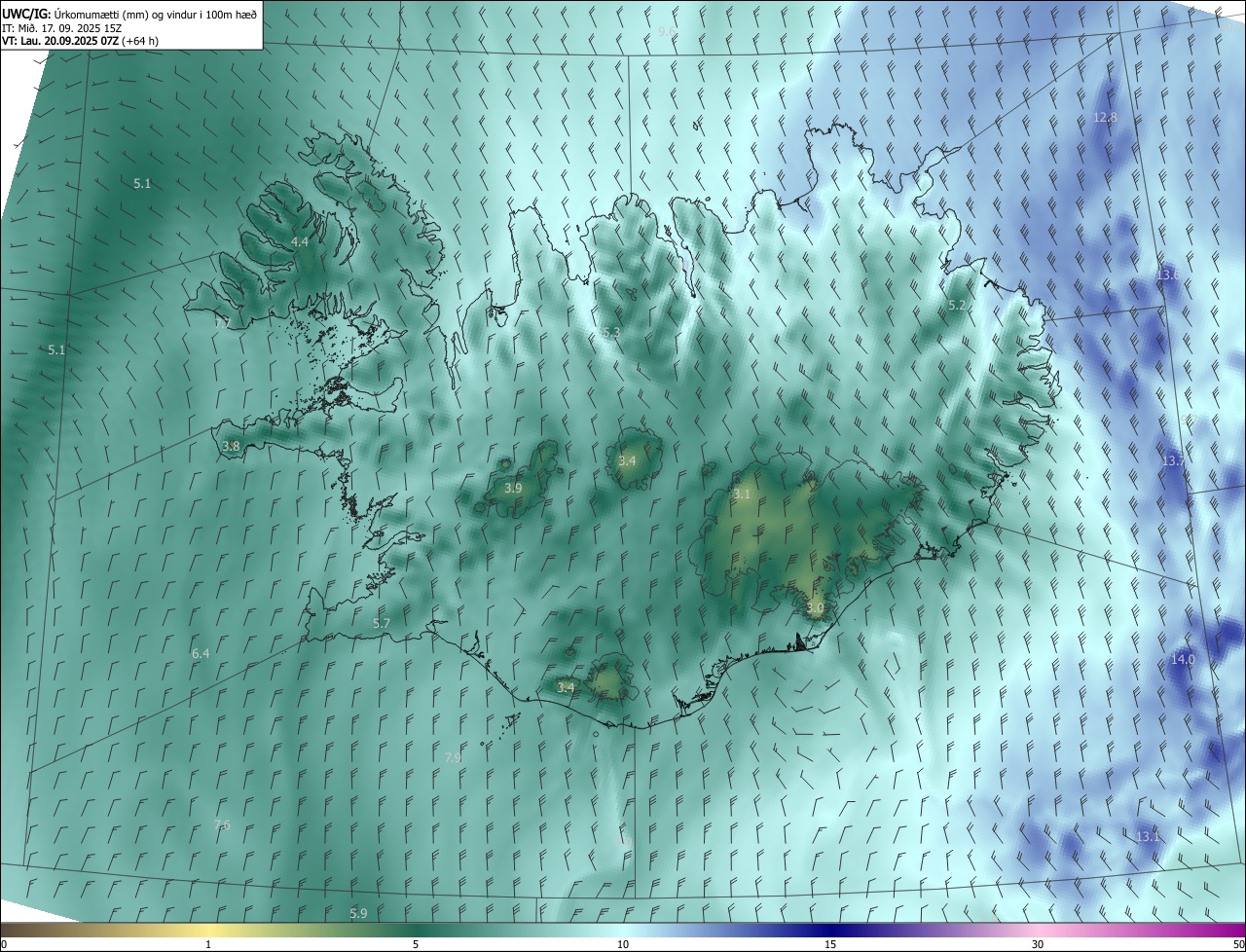Viewport: 1246px width, 952px height.
Task: Click the 5.2 value label on the map
Action: 957,306
